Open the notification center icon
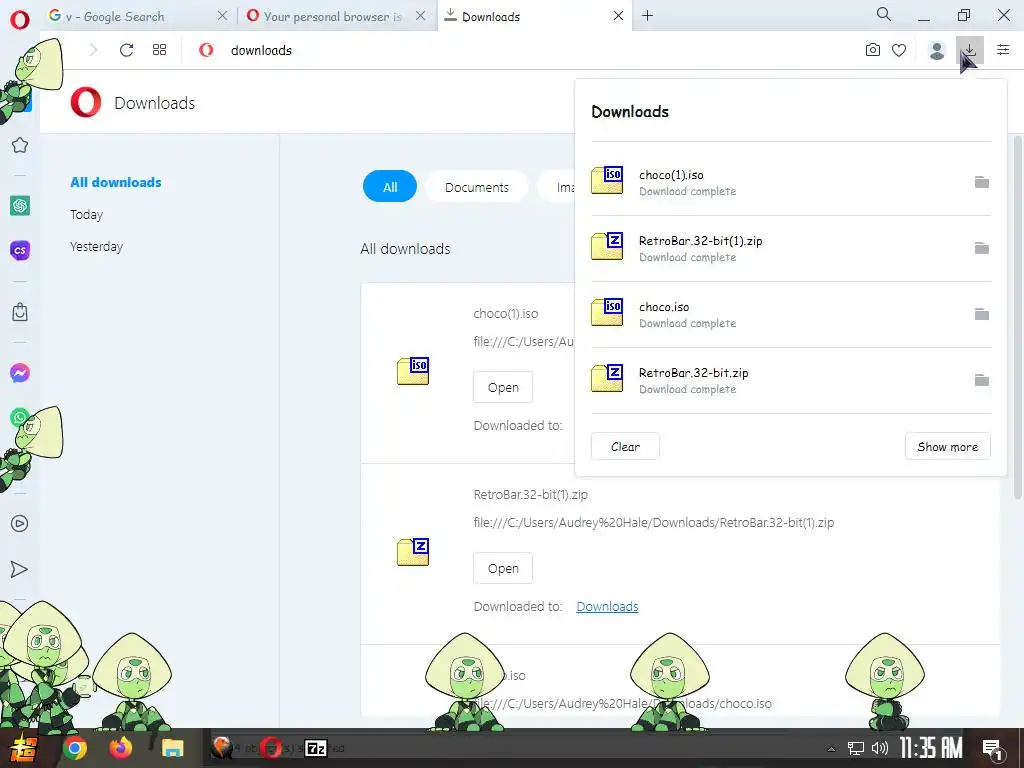The width and height of the screenshot is (1024, 768). (993, 750)
